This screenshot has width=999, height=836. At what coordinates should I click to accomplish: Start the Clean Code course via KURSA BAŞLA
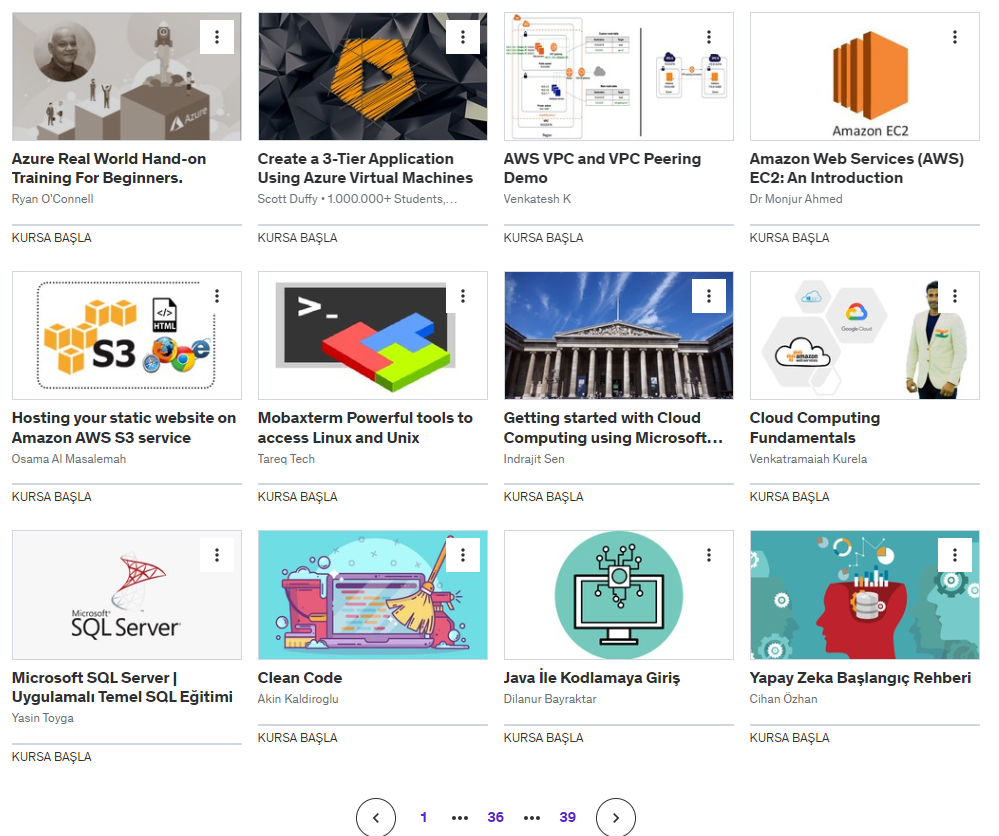[298, 737]
